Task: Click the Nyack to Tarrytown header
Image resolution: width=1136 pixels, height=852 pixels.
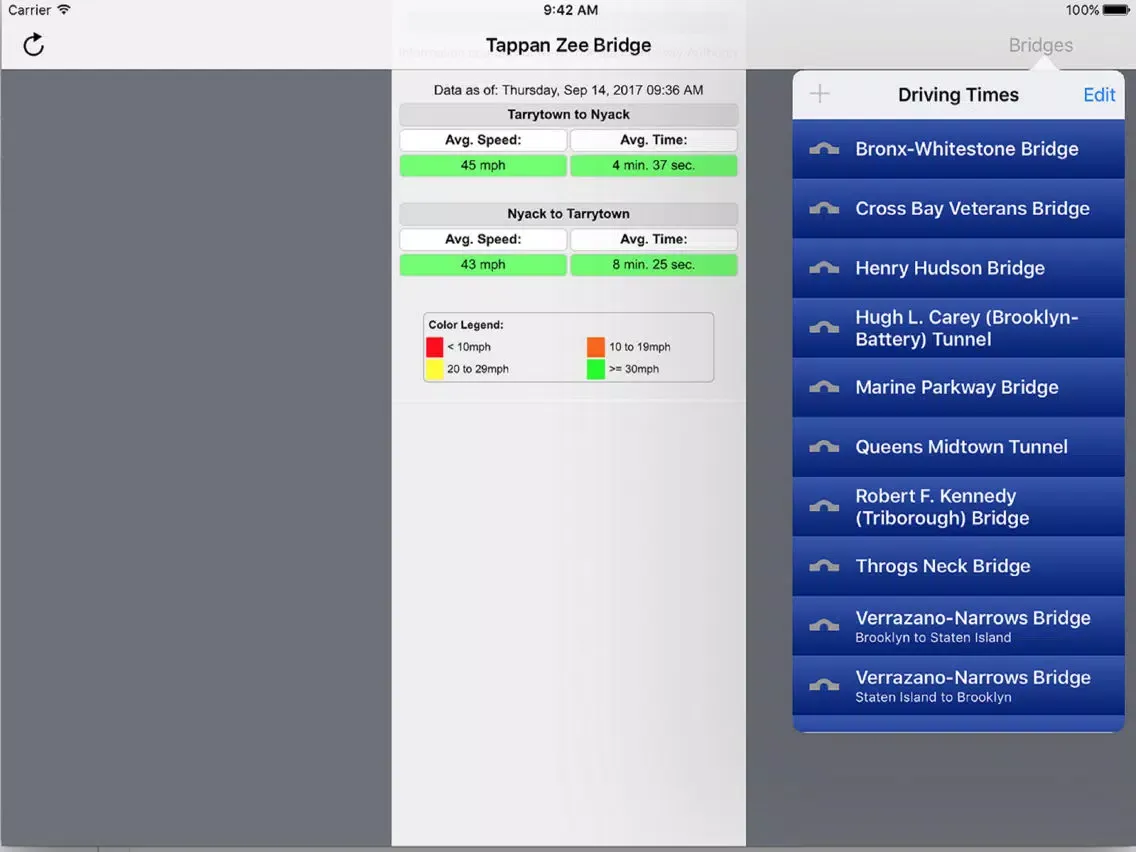Action: tap(569, 214)
